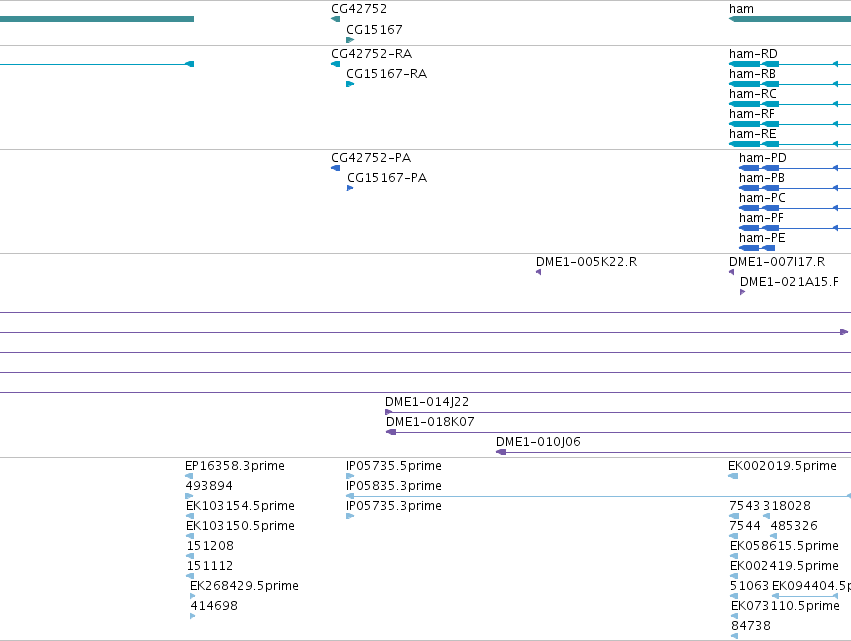
Task: Select the CG42752 gene label
Action: click(359, 9)
